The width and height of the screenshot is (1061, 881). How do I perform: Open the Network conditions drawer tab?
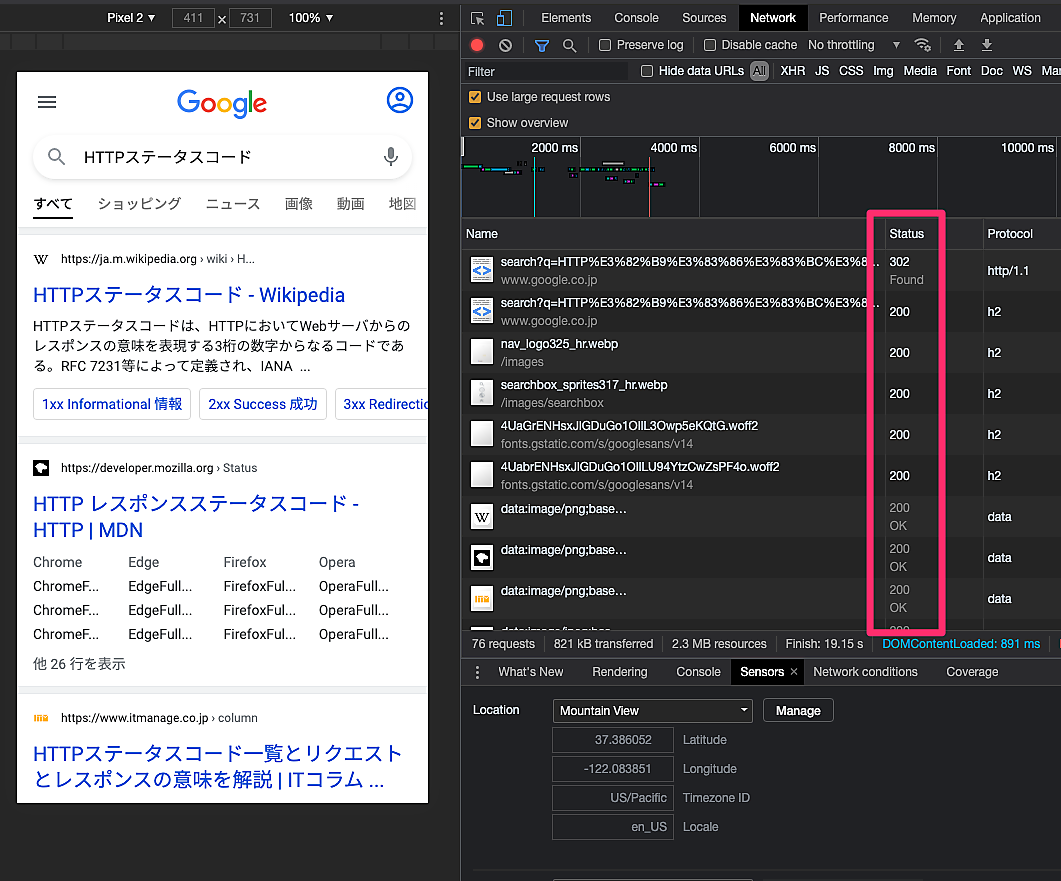coord(865,672)
